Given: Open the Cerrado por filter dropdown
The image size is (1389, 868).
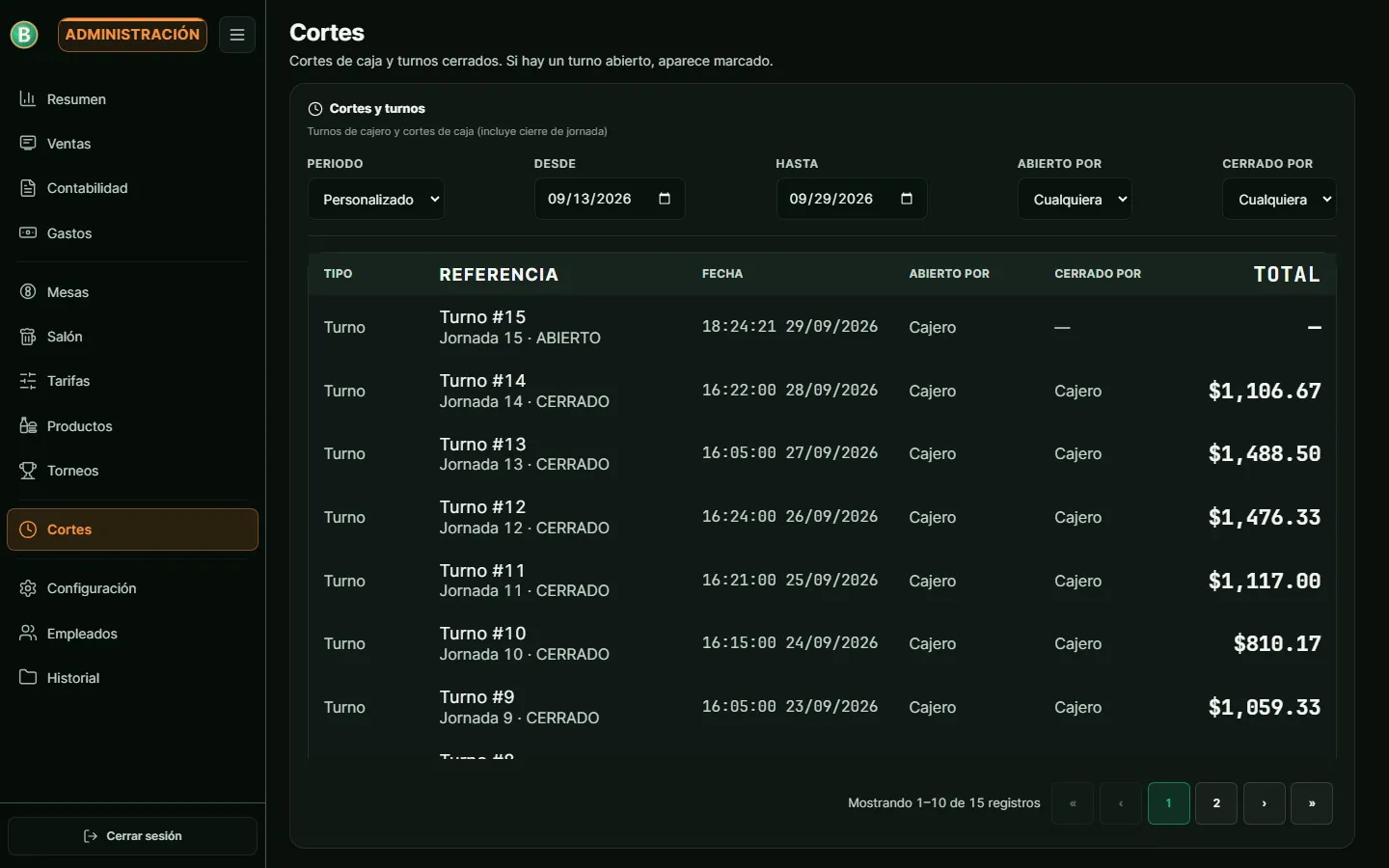Looking at the screenshot, I should (x=1279, y=199).
